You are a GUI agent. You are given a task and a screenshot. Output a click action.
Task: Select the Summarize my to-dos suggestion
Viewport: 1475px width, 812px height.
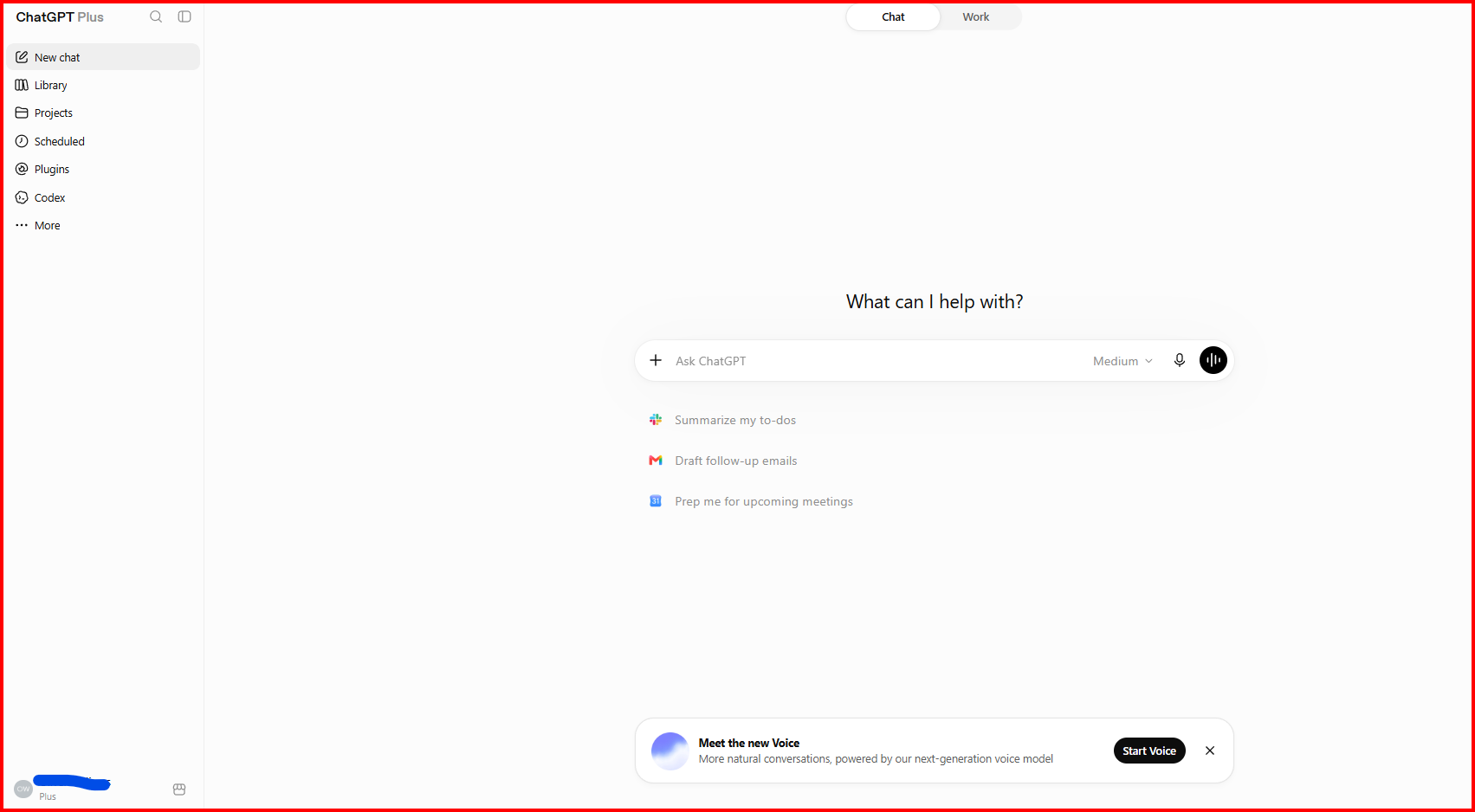735,420
